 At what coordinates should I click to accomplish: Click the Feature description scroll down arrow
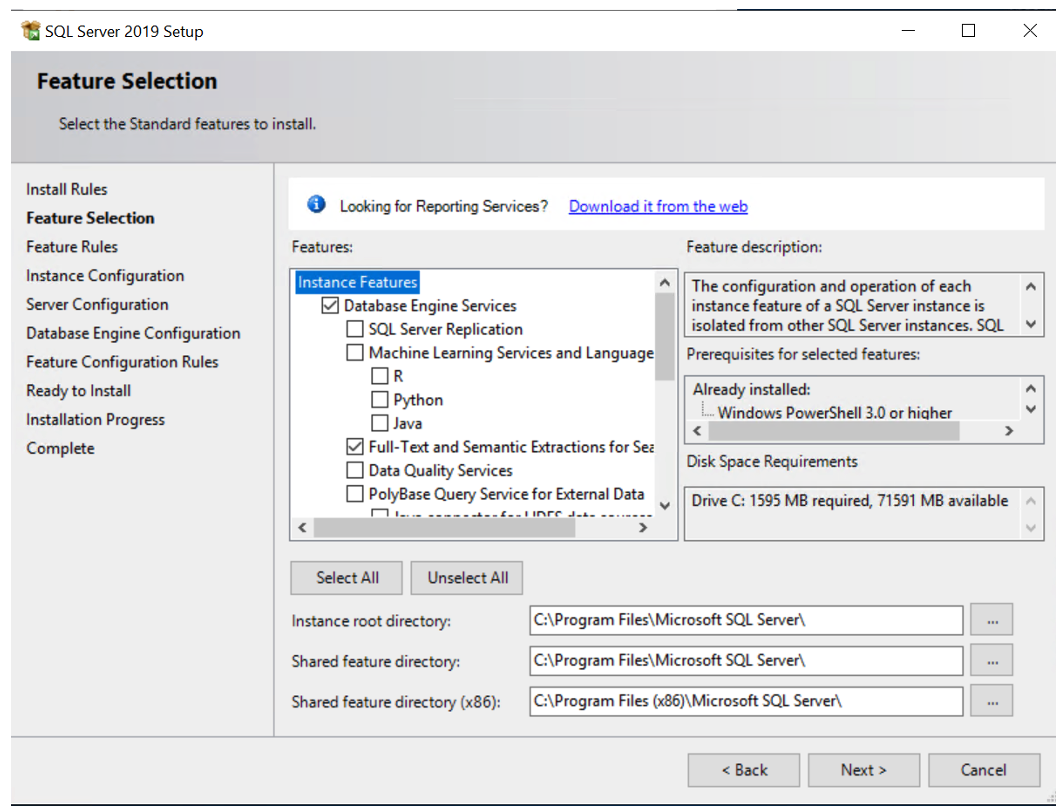coord(1030,323)
